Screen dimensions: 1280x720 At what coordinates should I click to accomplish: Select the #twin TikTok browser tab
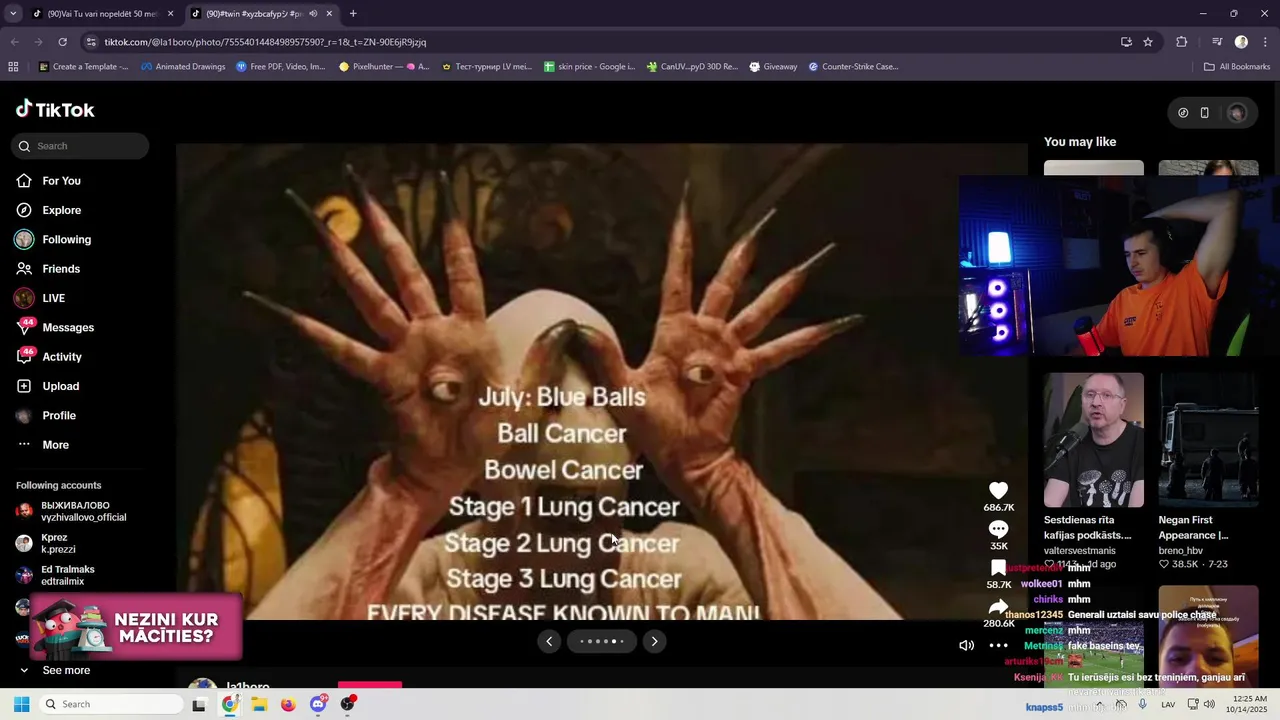pos(253,14)
